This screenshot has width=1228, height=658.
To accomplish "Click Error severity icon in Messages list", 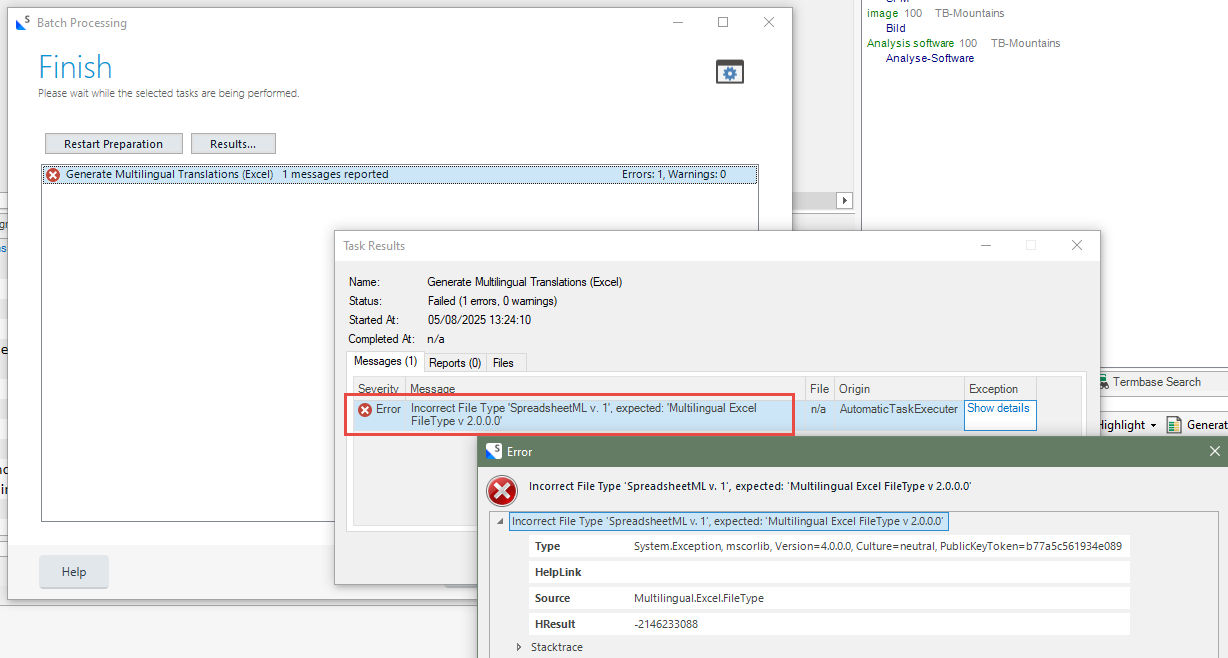I will [x=363, y=408].
